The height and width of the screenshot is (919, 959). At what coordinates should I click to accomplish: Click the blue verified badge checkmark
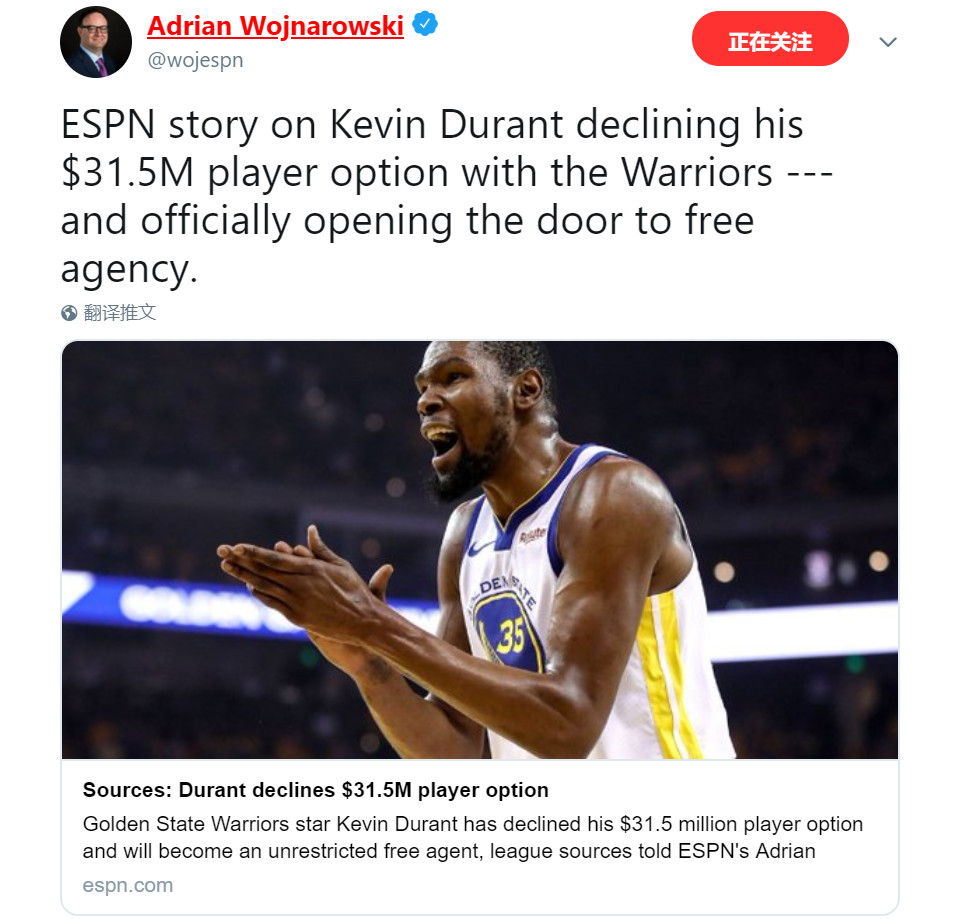[424, 24]
